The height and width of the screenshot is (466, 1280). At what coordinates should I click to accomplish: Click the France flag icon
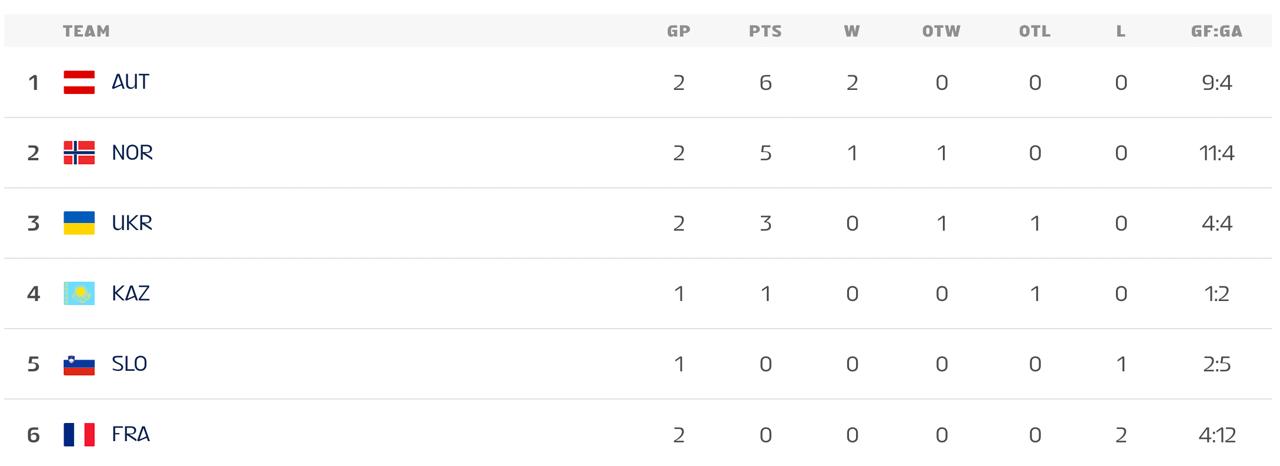coord(79,435)
